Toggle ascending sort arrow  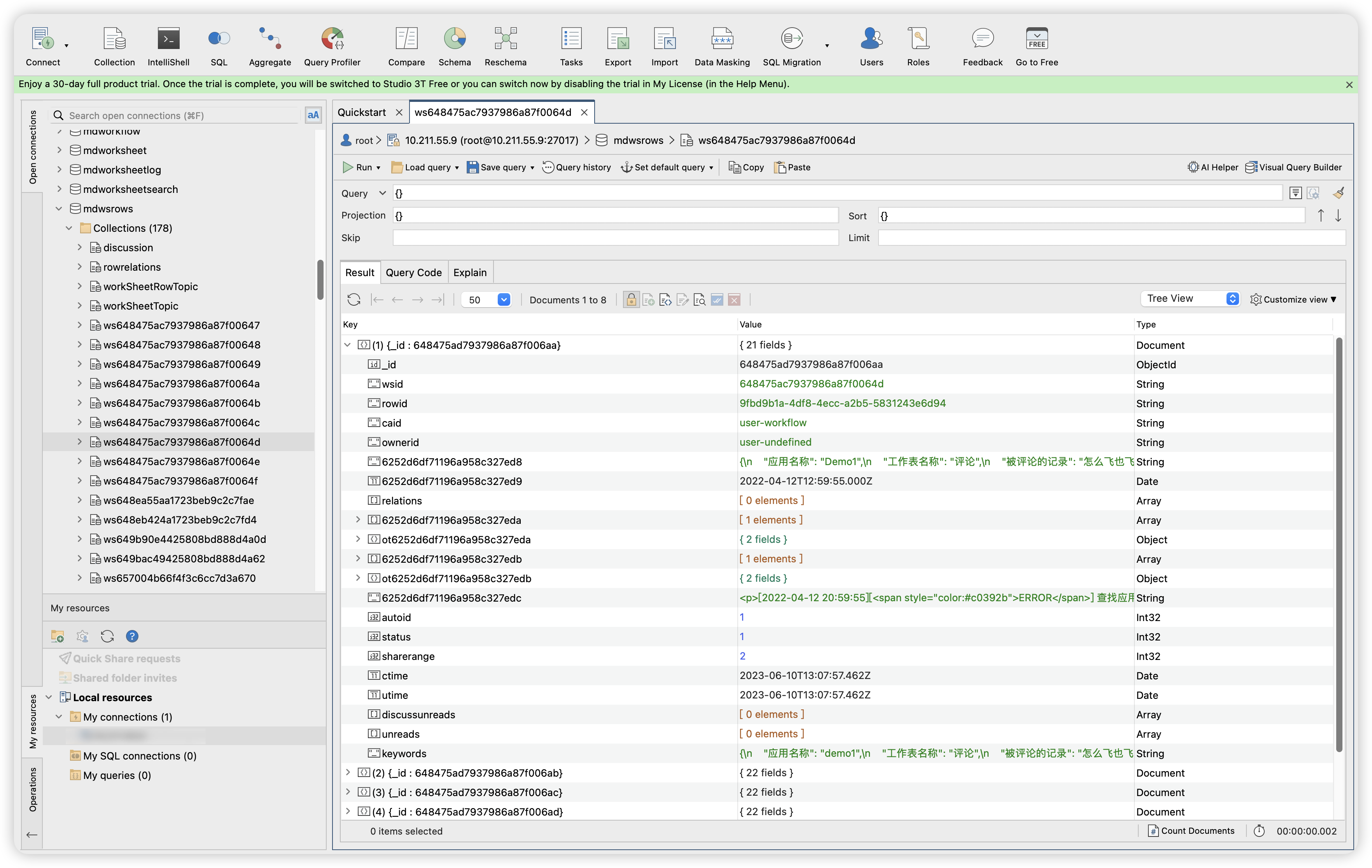tap(1320, 215)
